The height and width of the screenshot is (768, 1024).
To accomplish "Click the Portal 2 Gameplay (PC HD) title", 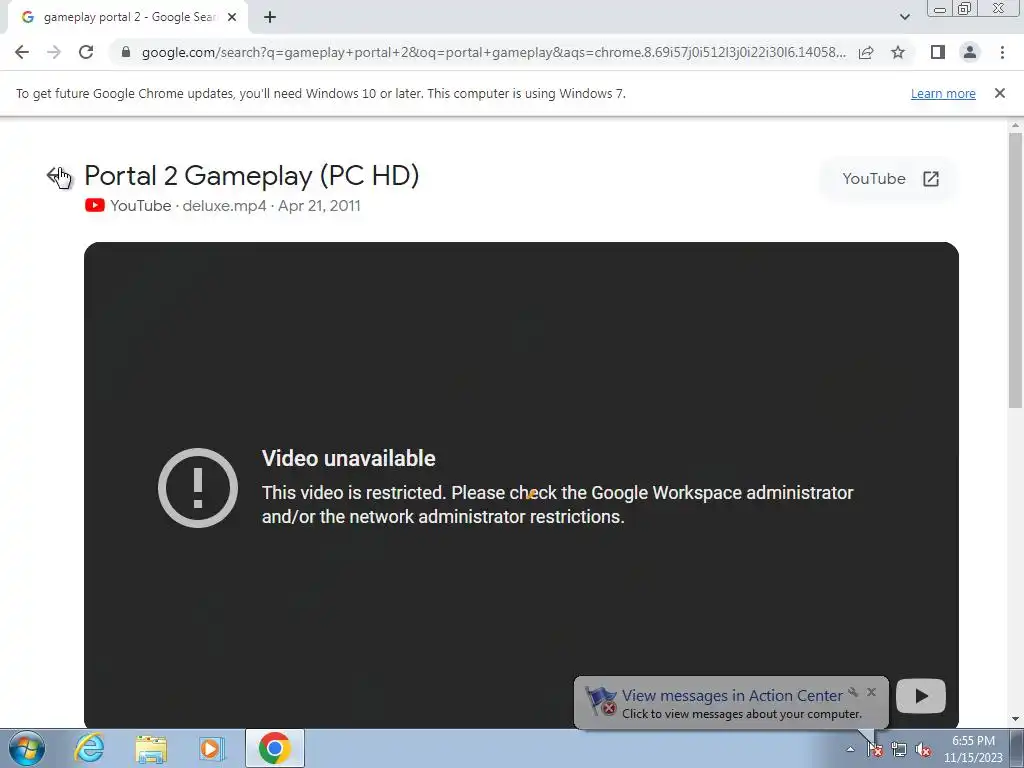I will [251, 176].
